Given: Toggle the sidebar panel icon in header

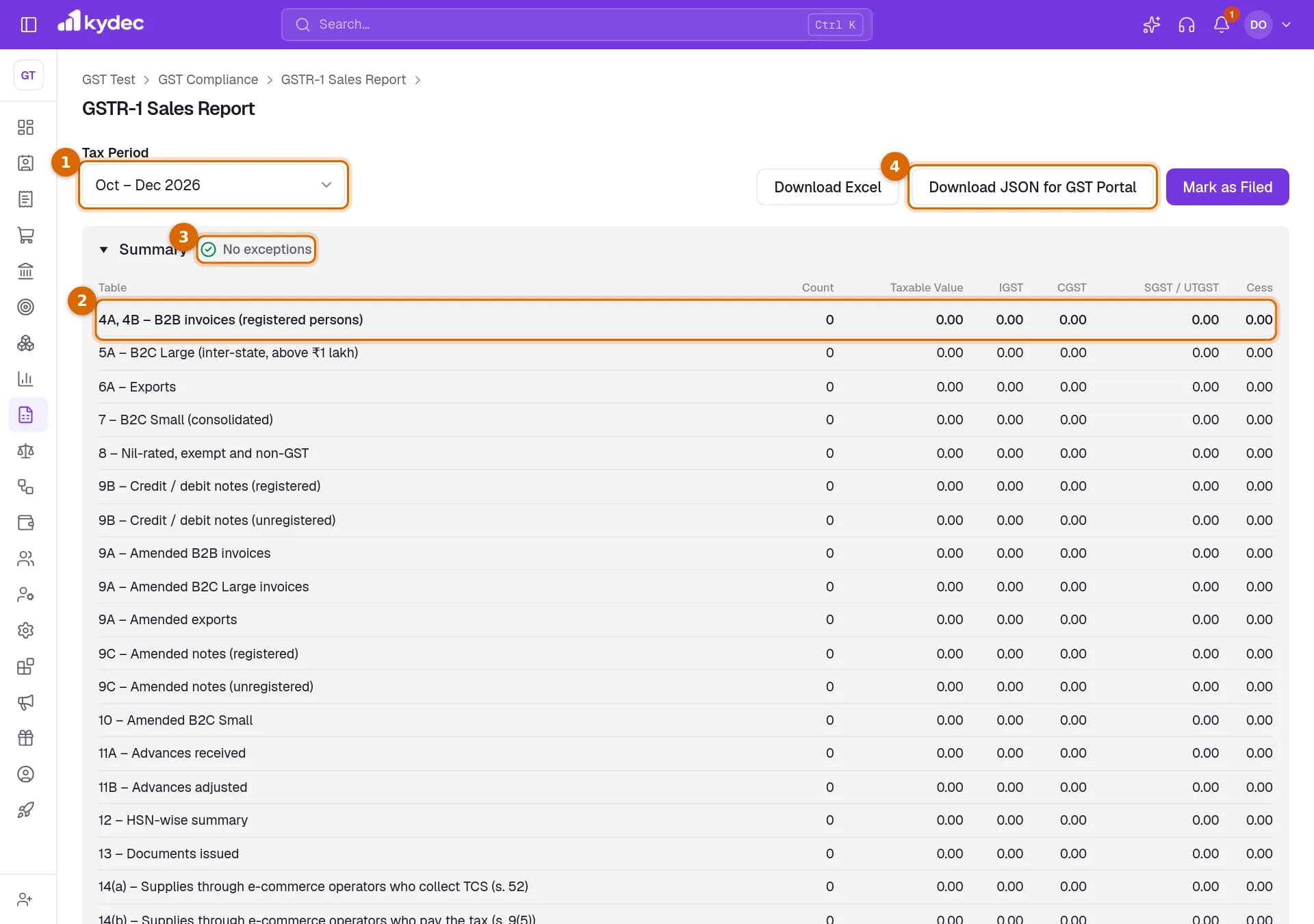Looking at the screenshot, I should (29, 25).
